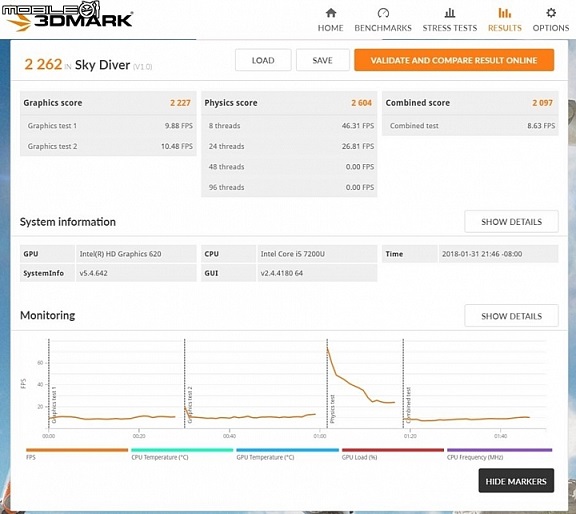Open the Home icon in navigation
This screenshot has height=514, width=576.
click(331, 13)
